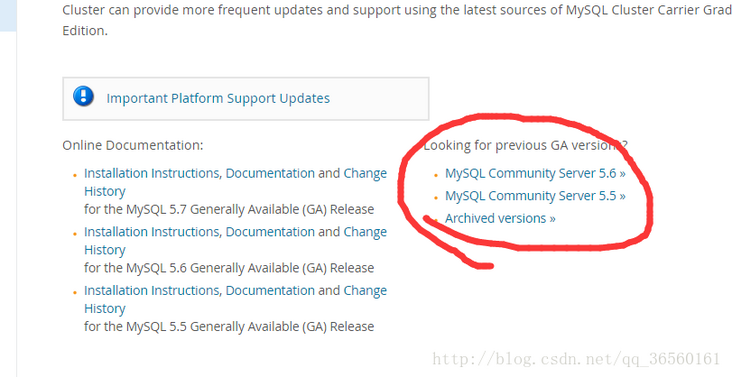Open Installation Instructions for MySQL 5.6 release

[151, 232]
